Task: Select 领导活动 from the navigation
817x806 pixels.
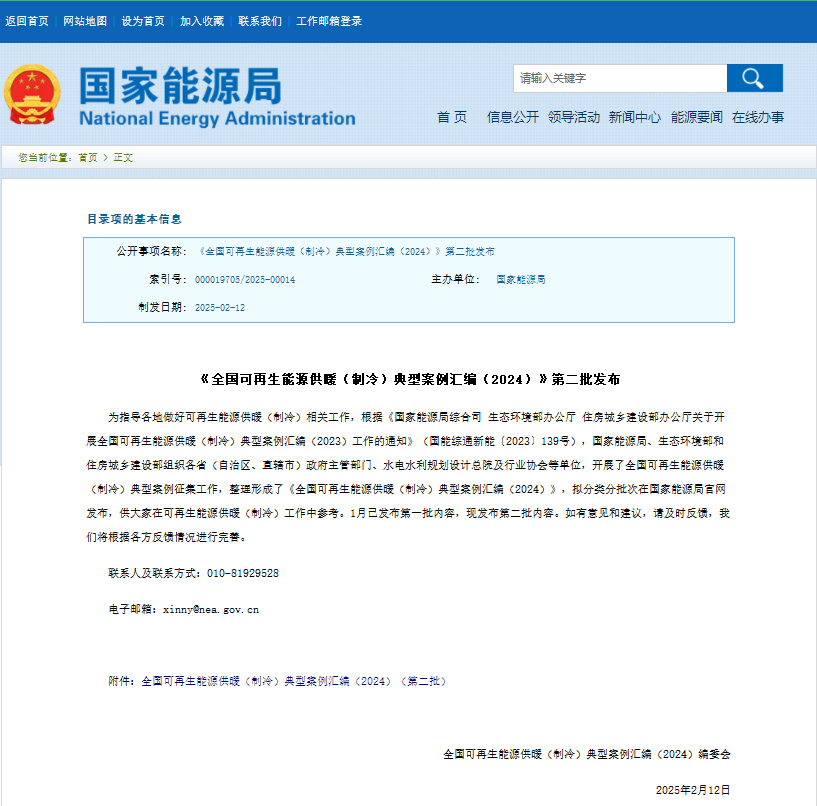Action: (x=571, y=117)
